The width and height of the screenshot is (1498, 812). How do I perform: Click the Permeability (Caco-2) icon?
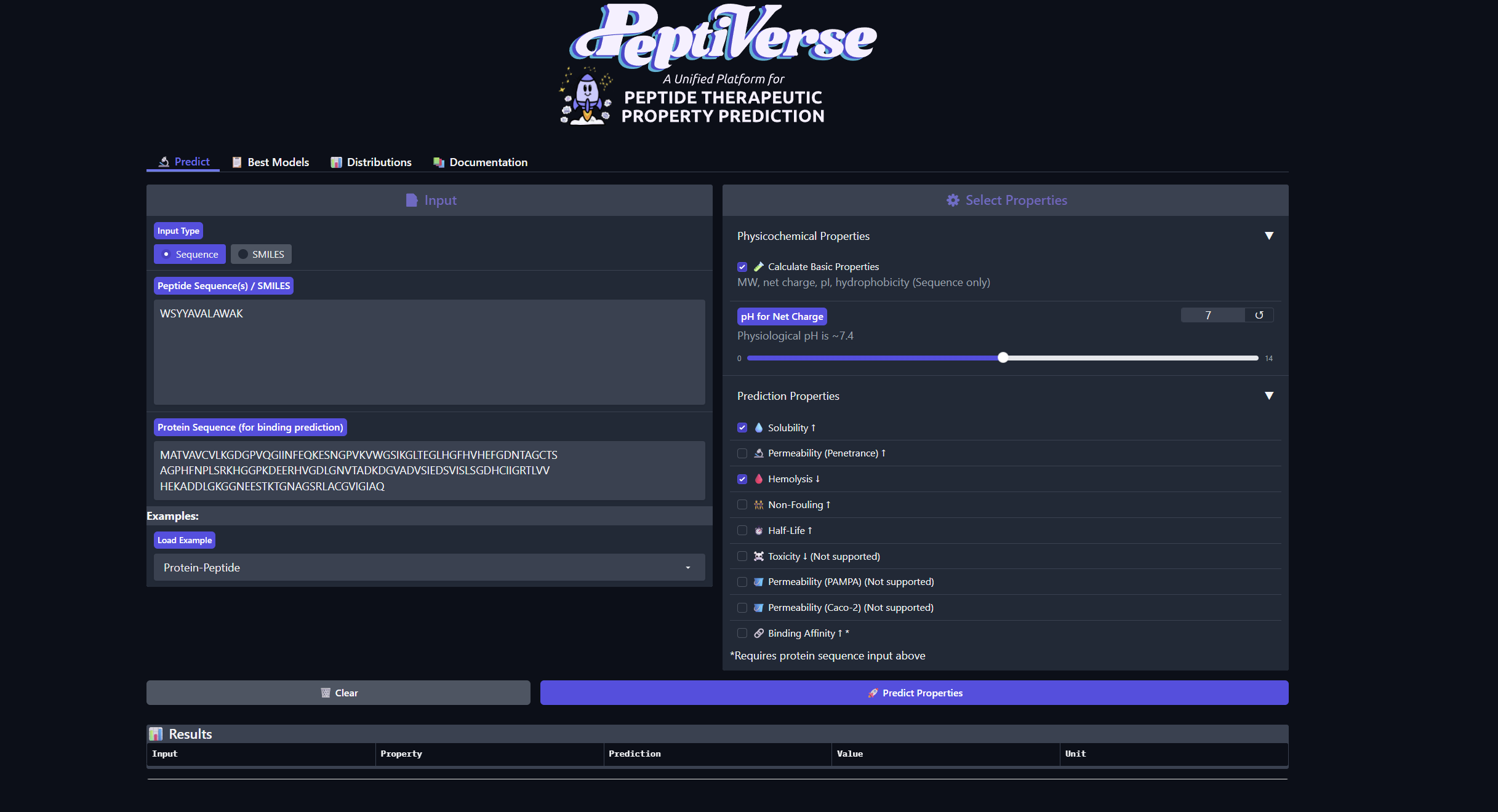(759, 608)
